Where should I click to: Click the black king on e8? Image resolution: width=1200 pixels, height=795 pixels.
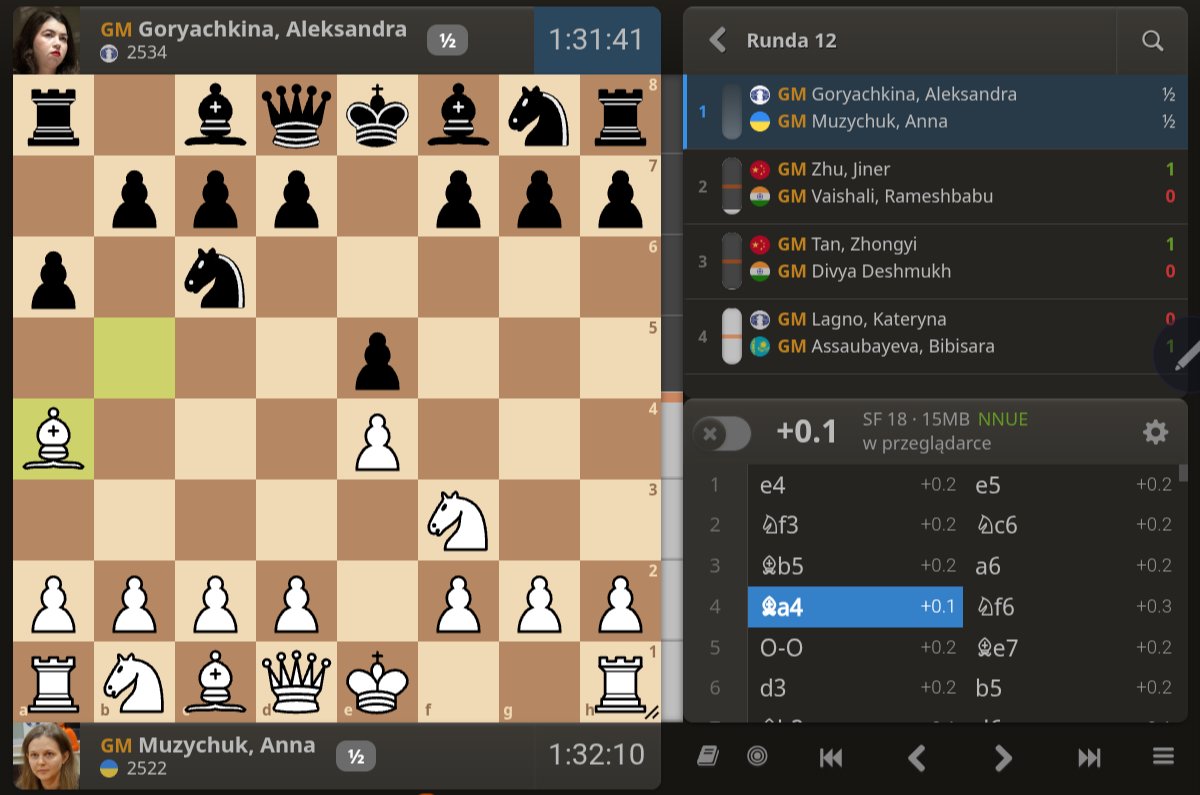click(377, 115)
